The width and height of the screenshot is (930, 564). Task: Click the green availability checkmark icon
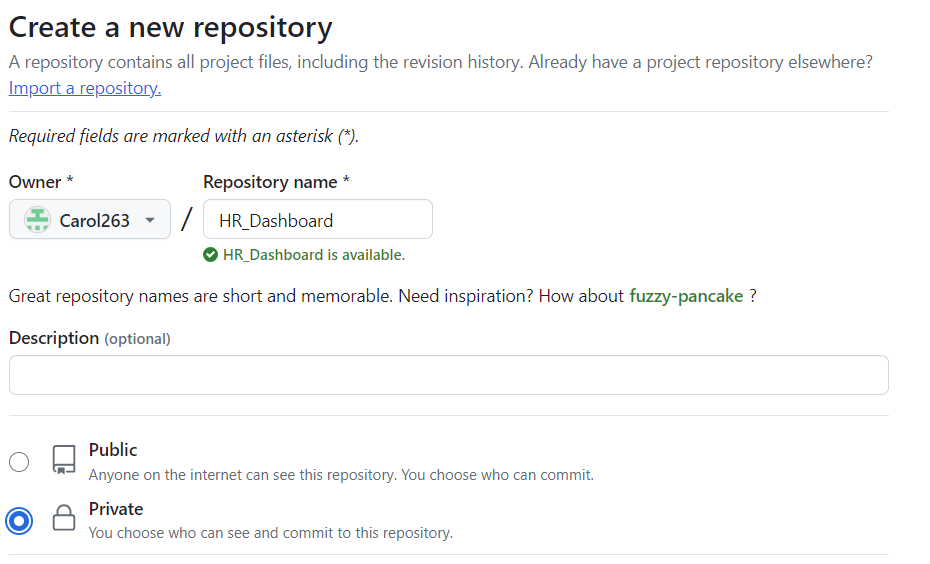[210, 255]
